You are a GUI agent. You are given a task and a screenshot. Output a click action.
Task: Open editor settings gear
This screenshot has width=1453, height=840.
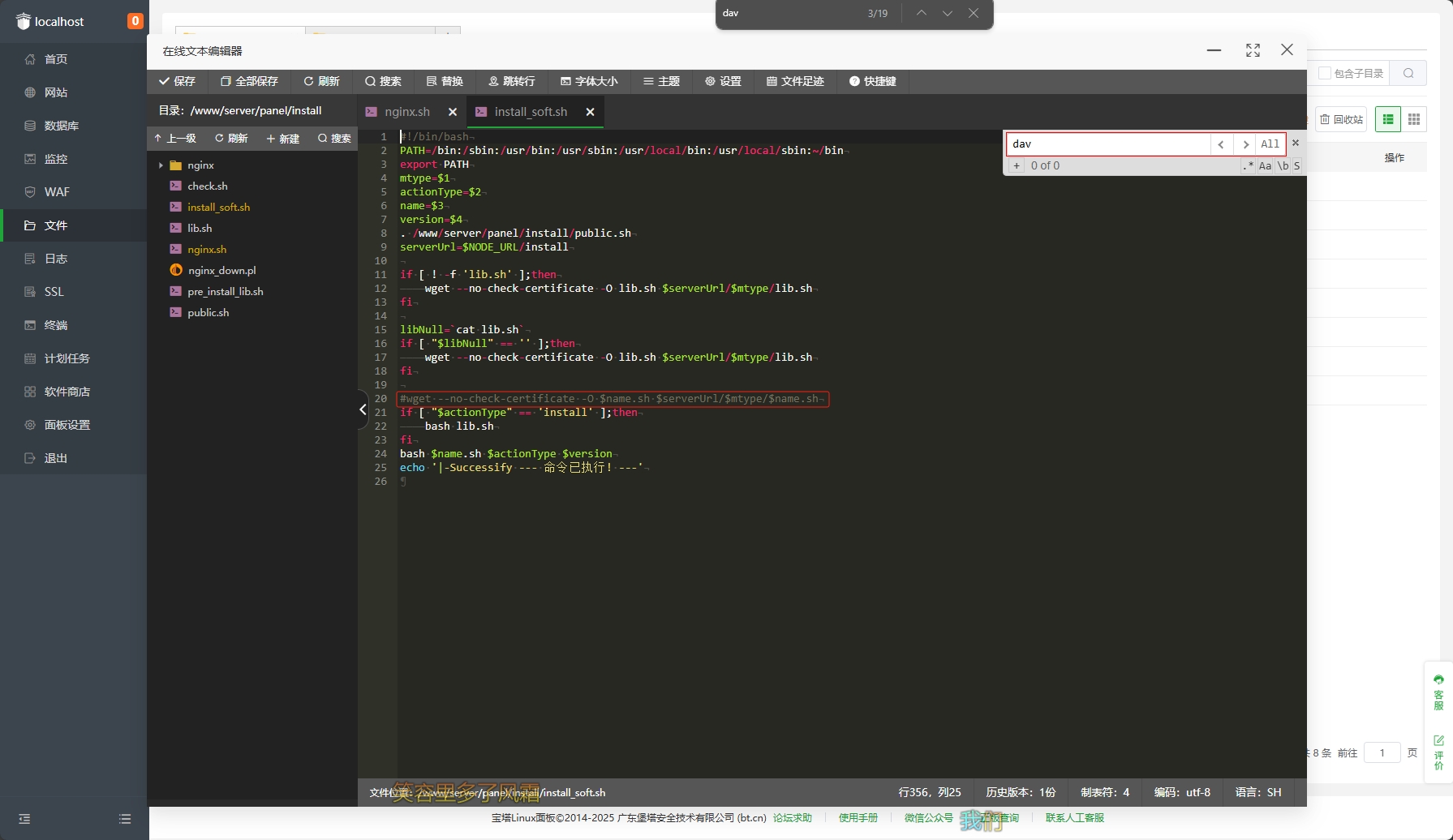[723, 81]
